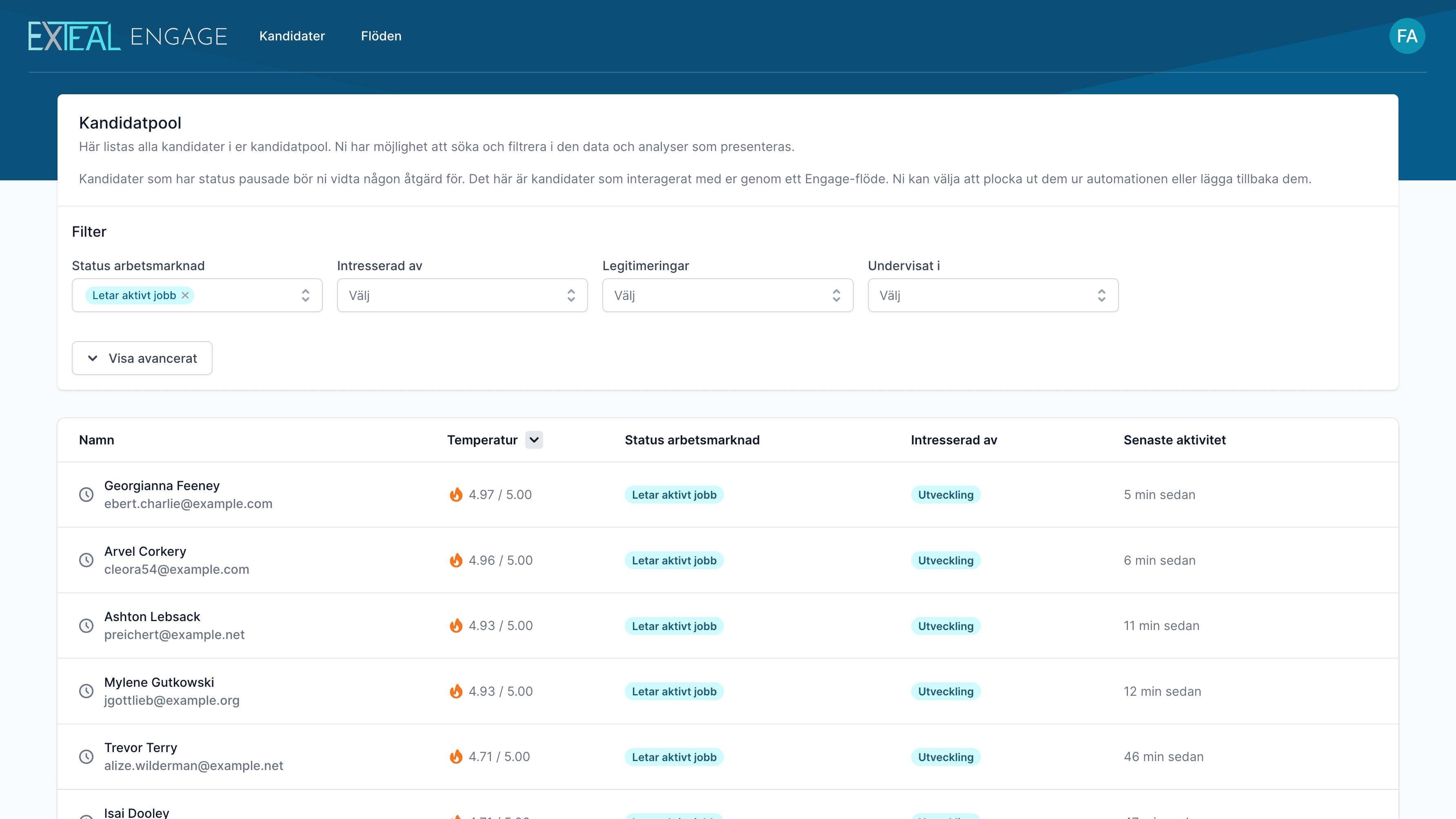1456x819 pixels.
Task: Click the flame icon in Mylene Gutkowski's row
Action: pos(456,691)
